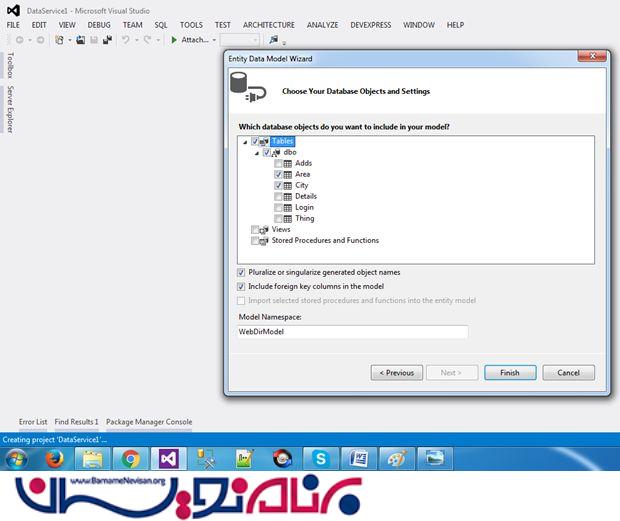620x521 pixels.
Task: Open the solution configuration dropdown
Action: (x=240, y=40)
